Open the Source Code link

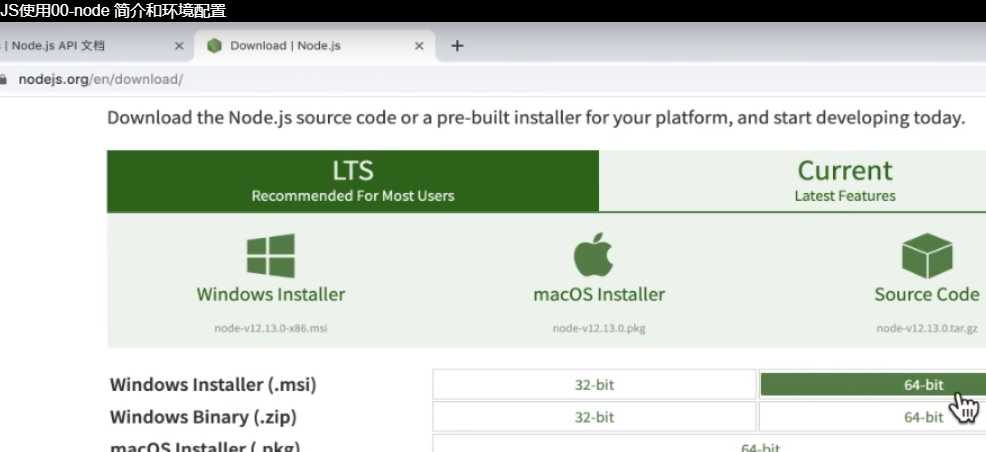point(927,294)
